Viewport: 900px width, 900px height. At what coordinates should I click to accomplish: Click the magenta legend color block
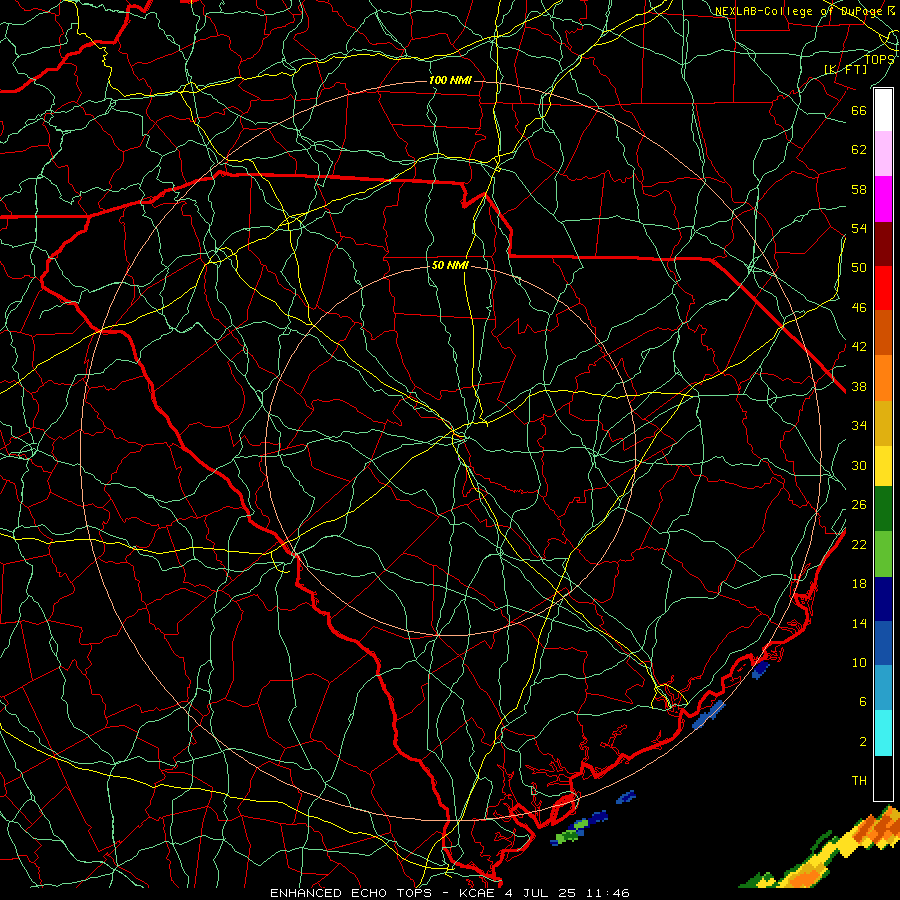[883, 199]
